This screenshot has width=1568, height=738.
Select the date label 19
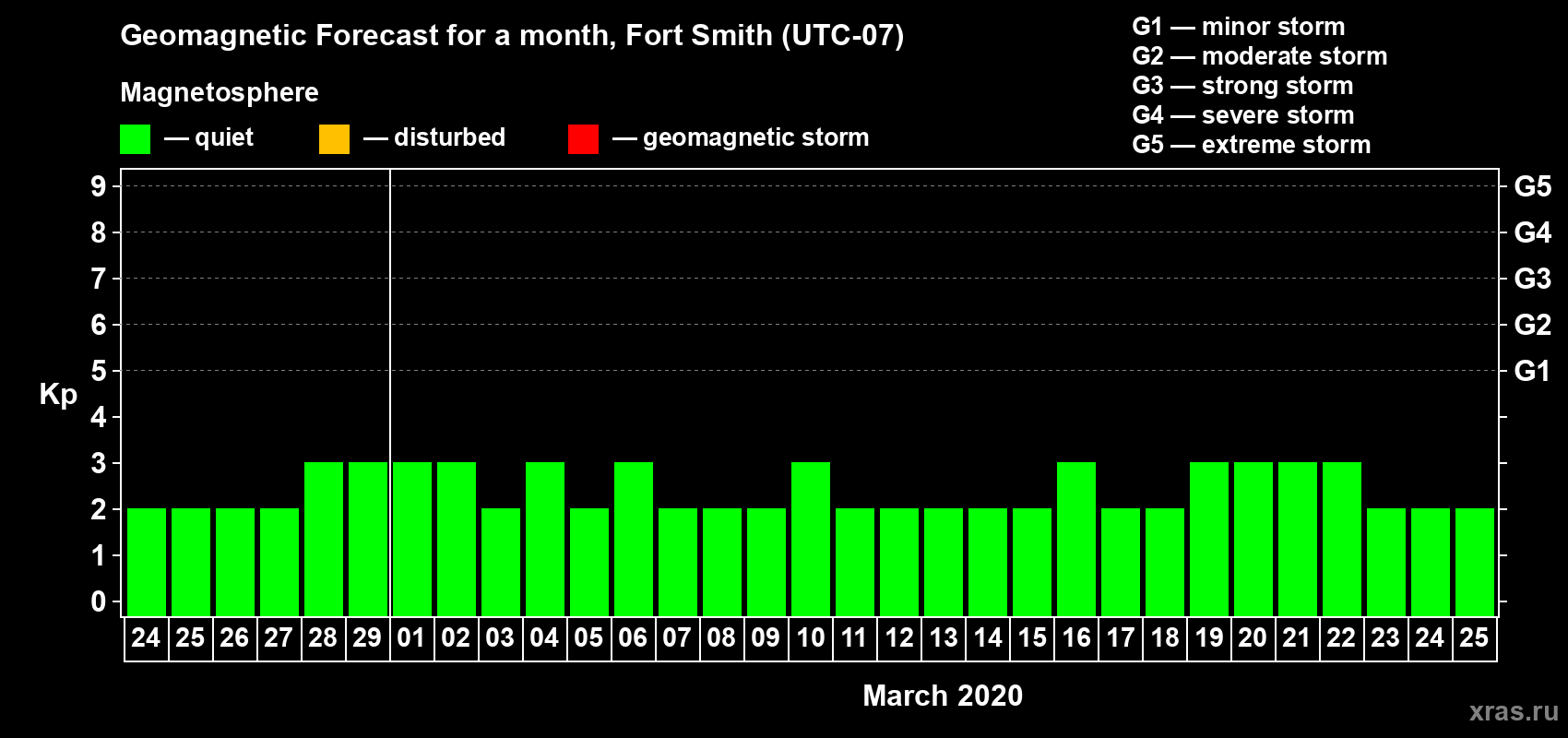coord(1208,638)
